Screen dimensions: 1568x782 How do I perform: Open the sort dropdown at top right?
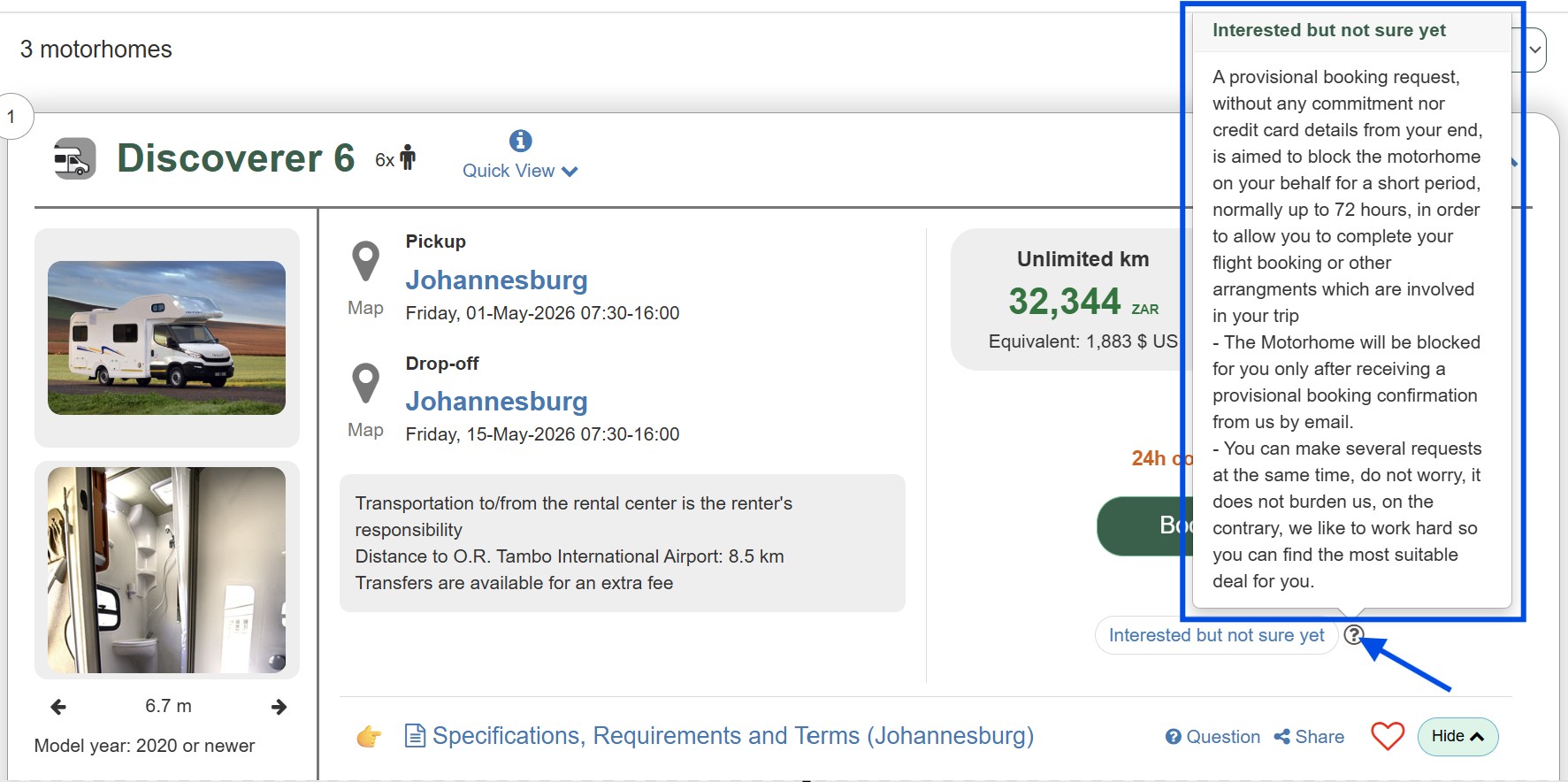[x=1536, y=50]
